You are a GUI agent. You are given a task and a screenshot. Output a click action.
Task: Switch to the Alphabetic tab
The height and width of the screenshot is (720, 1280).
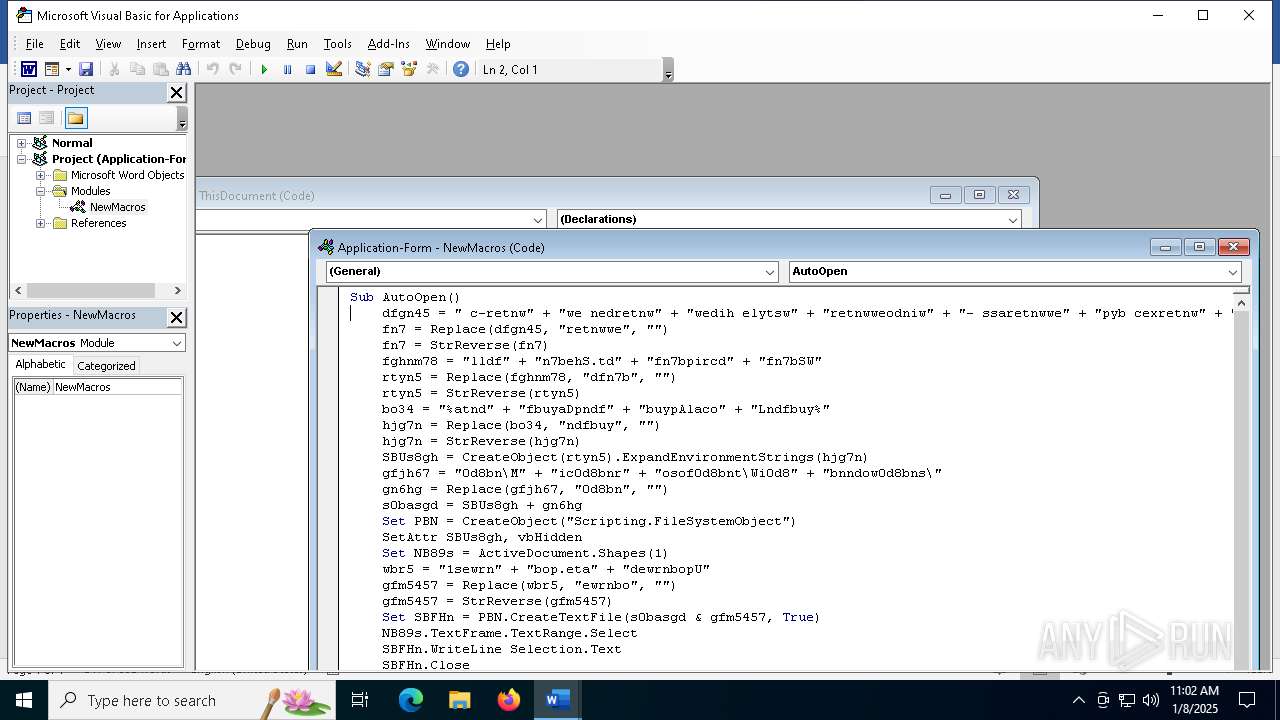[41, 365]
